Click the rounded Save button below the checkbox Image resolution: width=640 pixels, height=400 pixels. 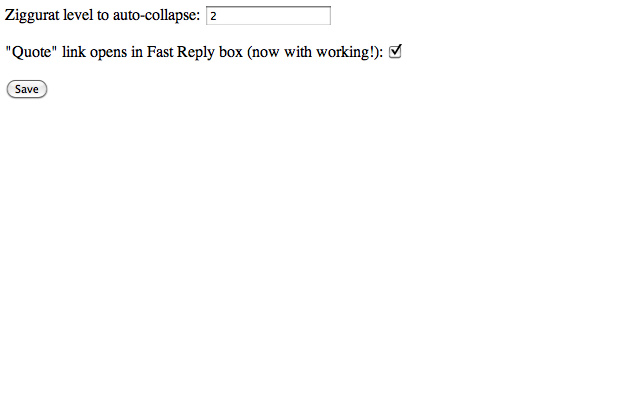click(27, 89)
